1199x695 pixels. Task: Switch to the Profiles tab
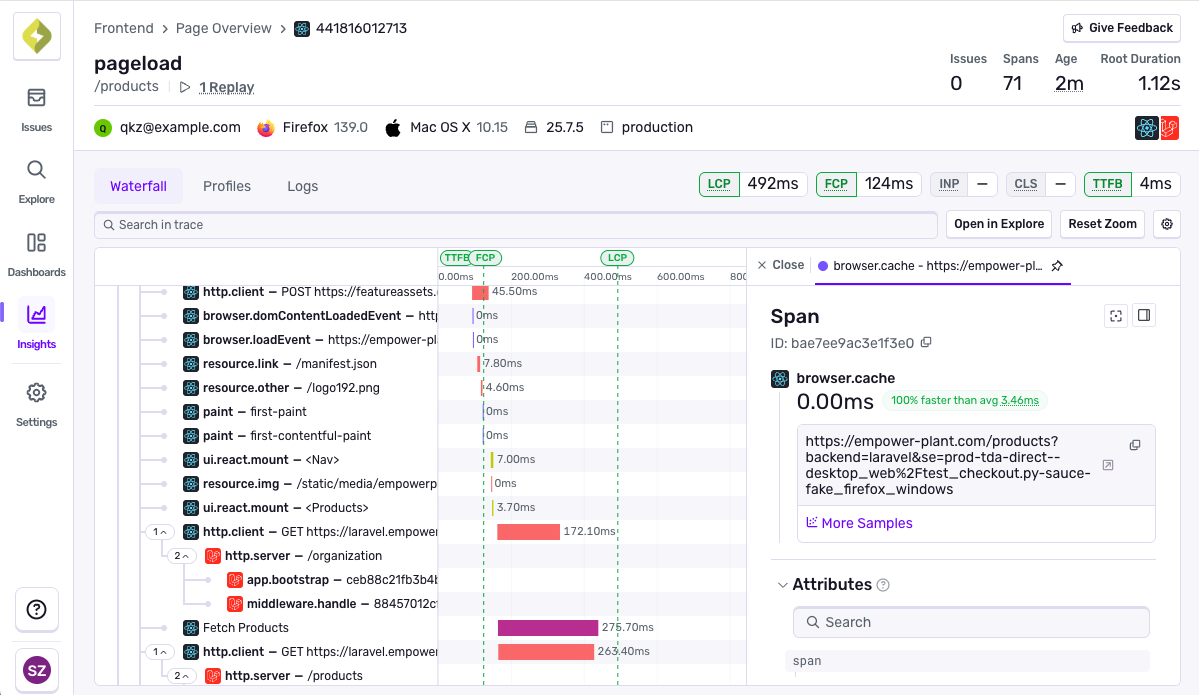pyautogui.click(x=227, y=185)
